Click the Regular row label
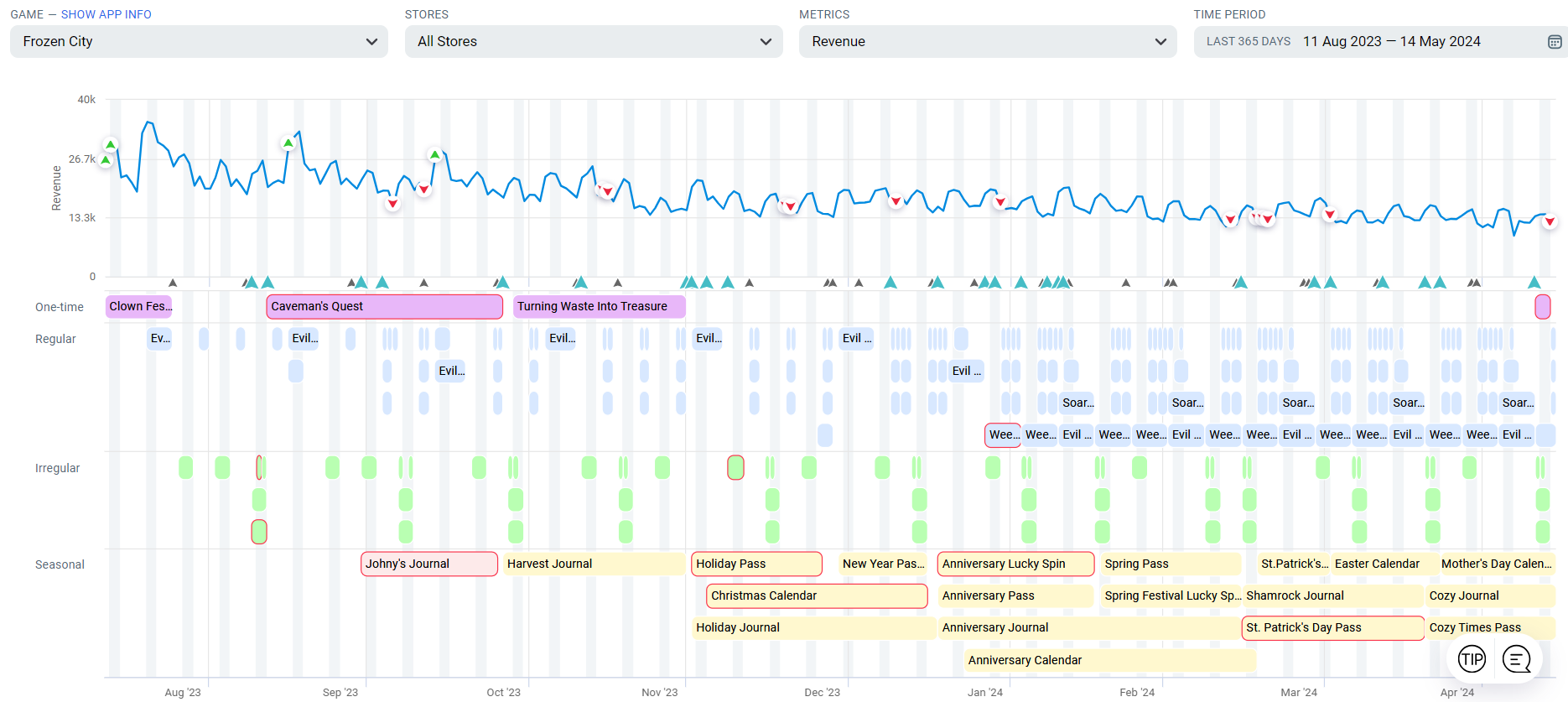 click(x=55, y=339)
